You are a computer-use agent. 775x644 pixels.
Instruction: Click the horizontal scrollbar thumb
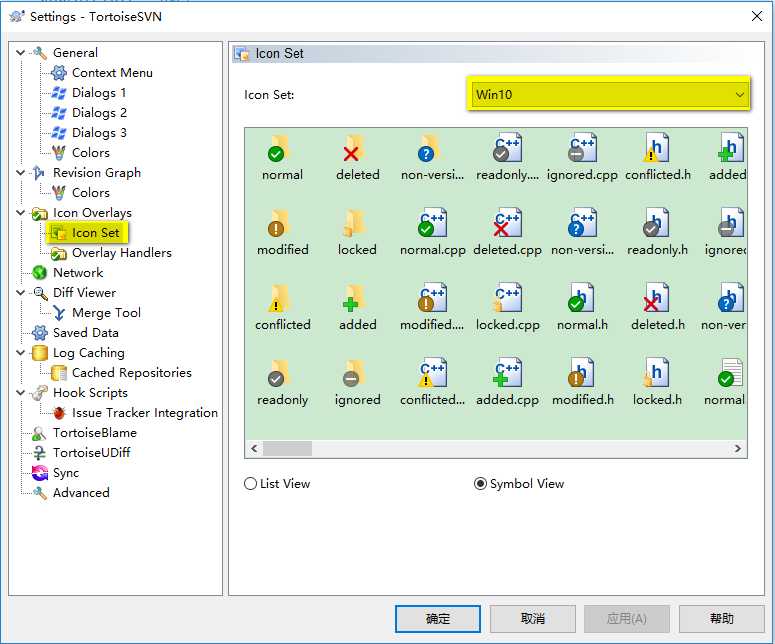tap(287, 449)
